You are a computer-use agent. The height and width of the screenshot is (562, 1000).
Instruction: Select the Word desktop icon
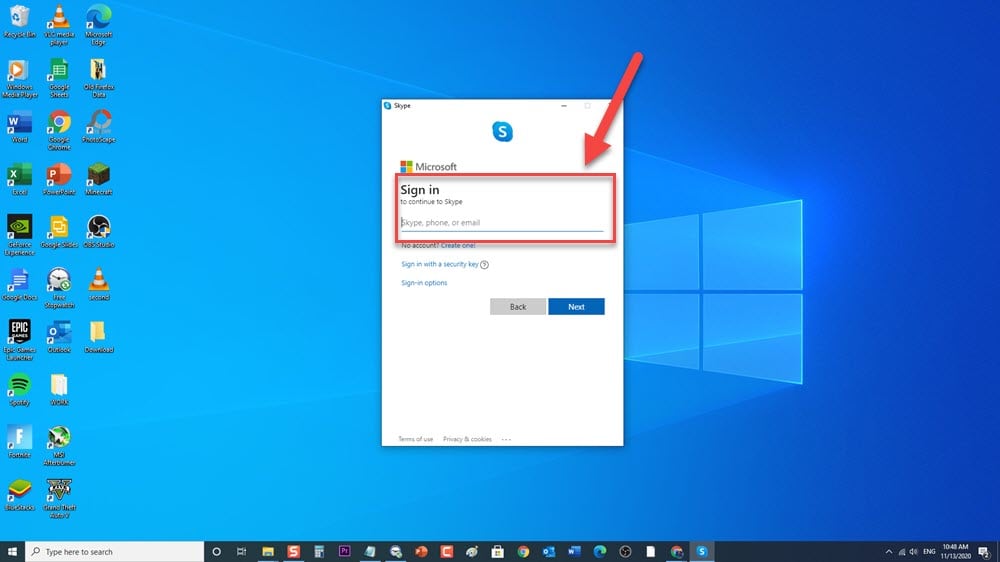[20, 126]
